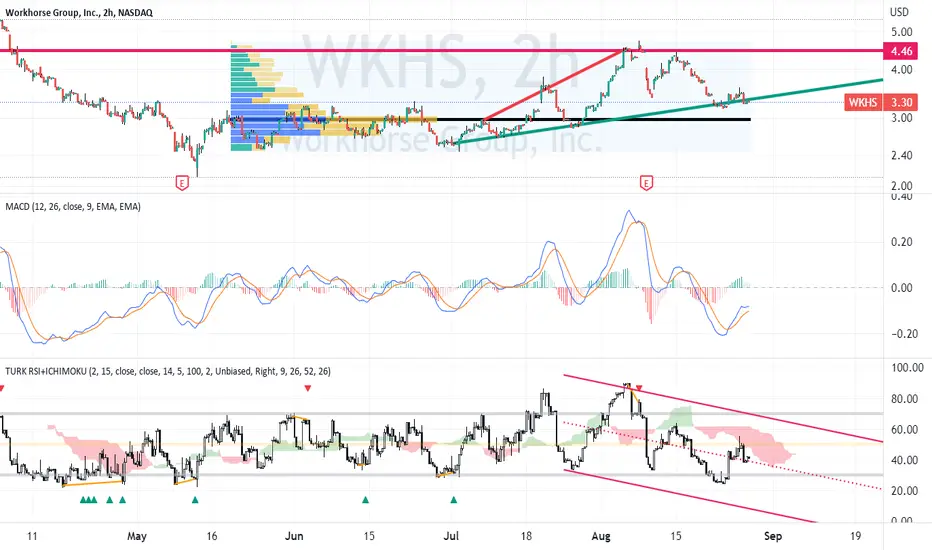This screenshot has width=932, height=550.
Task: Open the USD currency selector
Action: tap(899, 12)
